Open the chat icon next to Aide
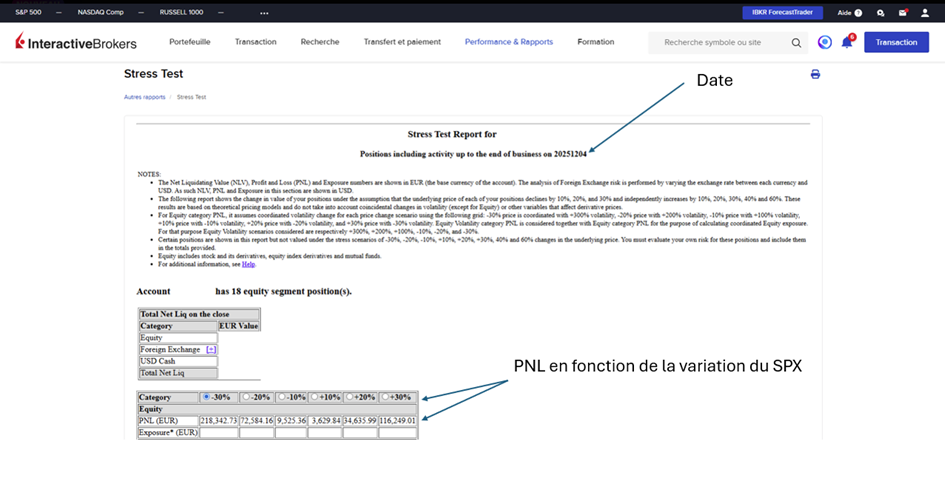The height and width of the screenshot is (487, 945). [x=881, y=13]
